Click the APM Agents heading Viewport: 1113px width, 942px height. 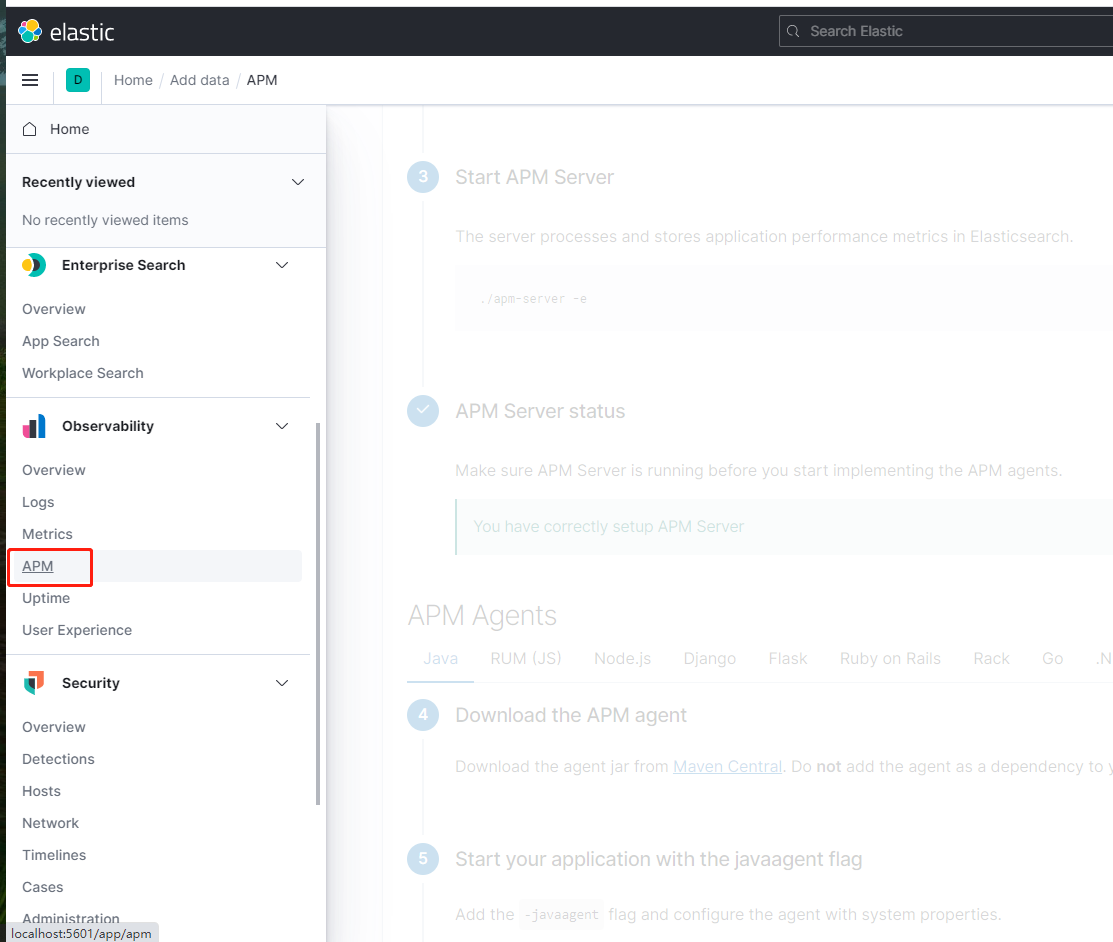click(482, 615)
